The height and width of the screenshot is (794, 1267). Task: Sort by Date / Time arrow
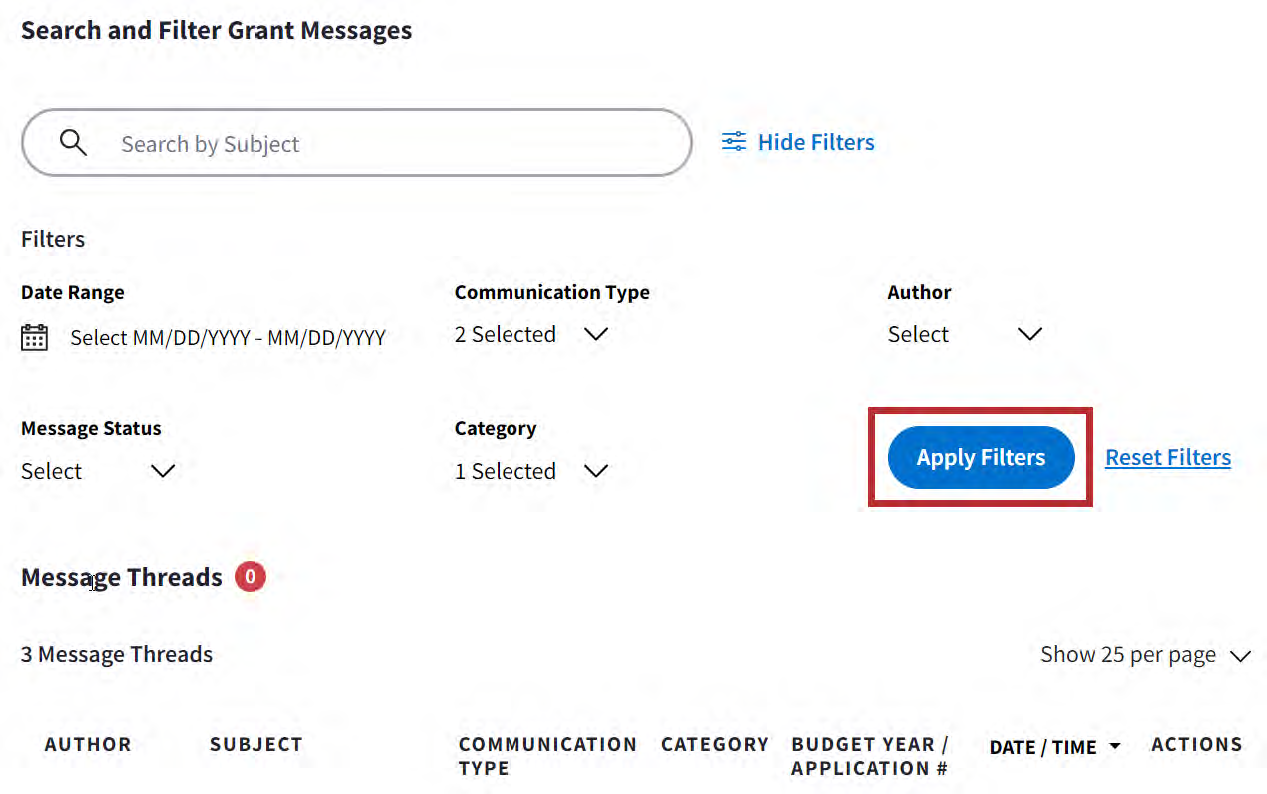pyautogui.click(x=1114, y=747)
